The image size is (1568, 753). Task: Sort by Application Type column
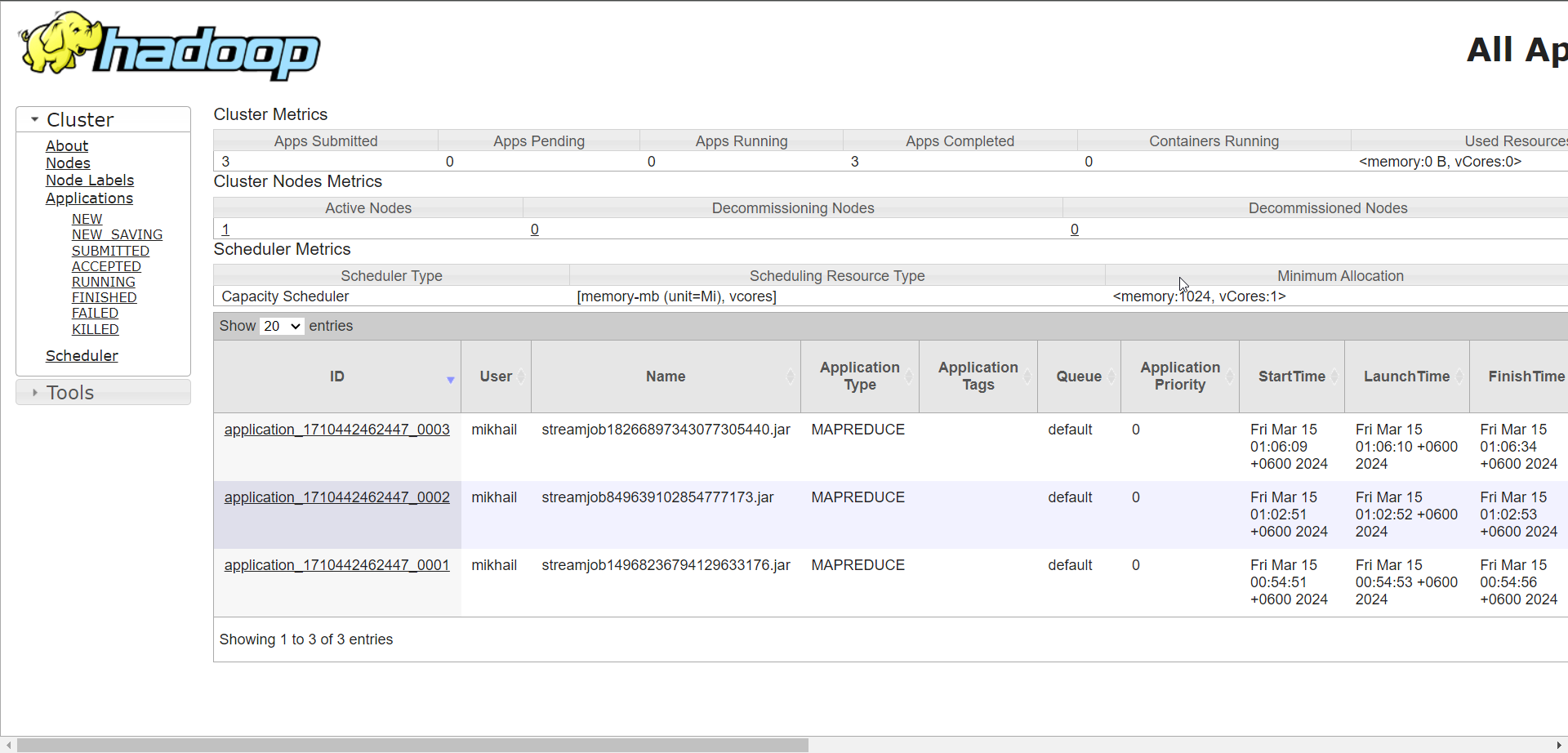pos(859,376)
